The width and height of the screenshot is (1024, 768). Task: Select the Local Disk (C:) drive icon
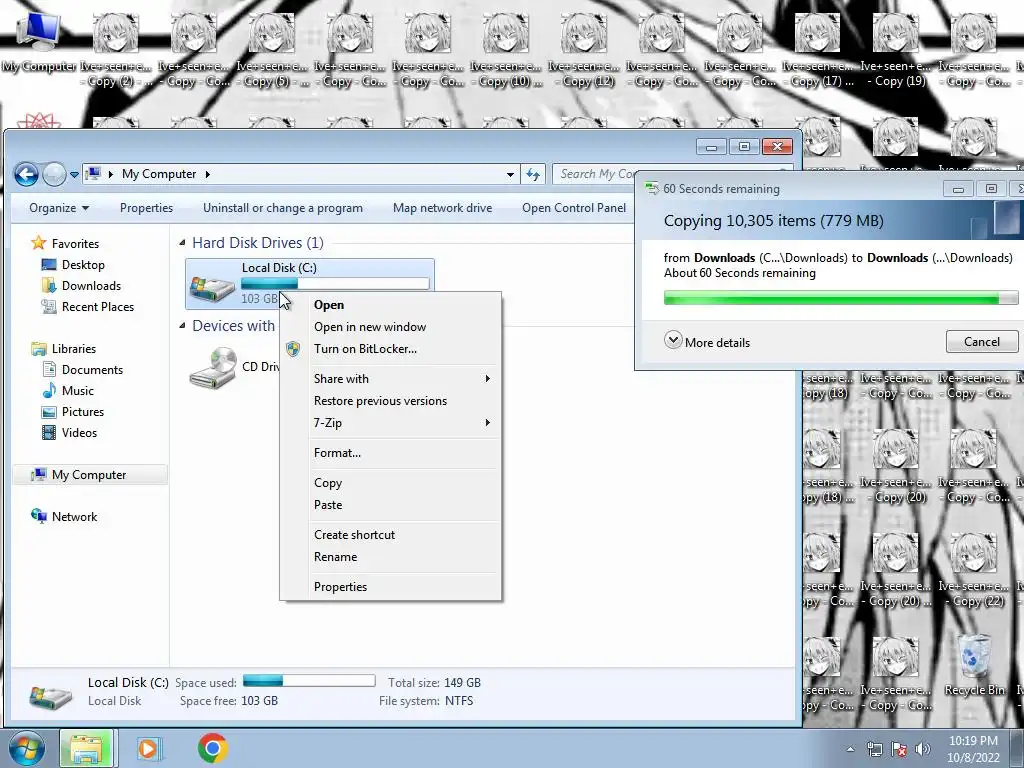point(212,288)
